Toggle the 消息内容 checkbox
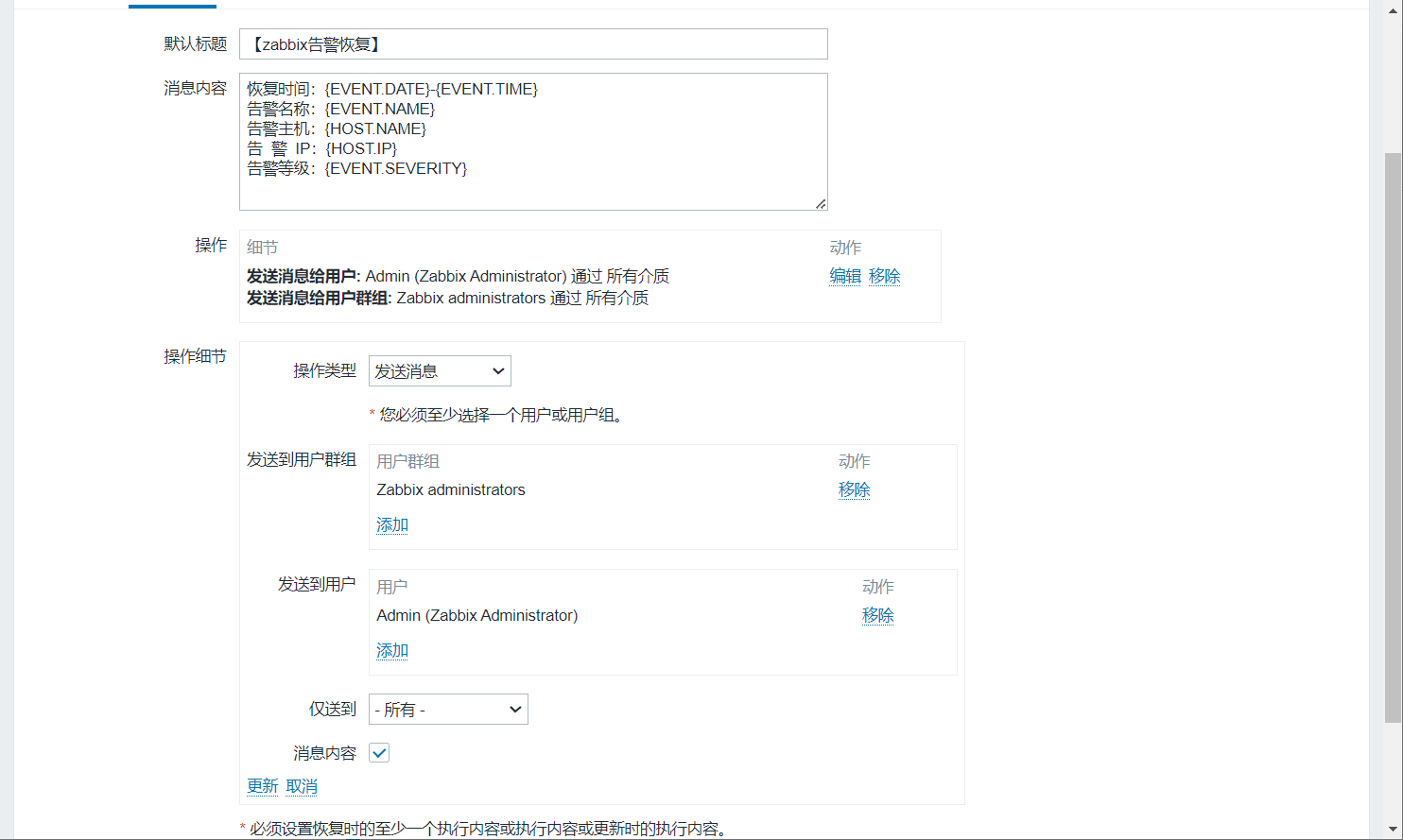Screen dimensions: 1403x840 [379, 753]
